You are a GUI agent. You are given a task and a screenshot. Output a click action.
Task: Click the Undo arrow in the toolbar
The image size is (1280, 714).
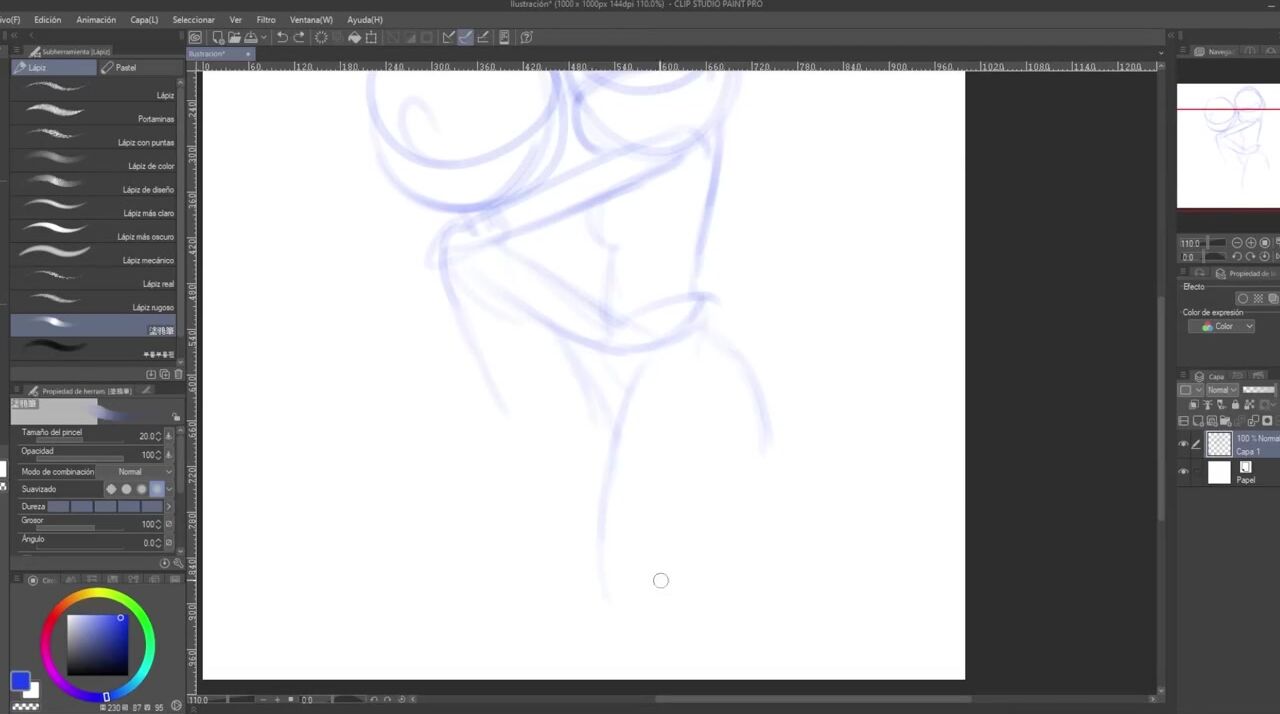click(x=282, y=38)
